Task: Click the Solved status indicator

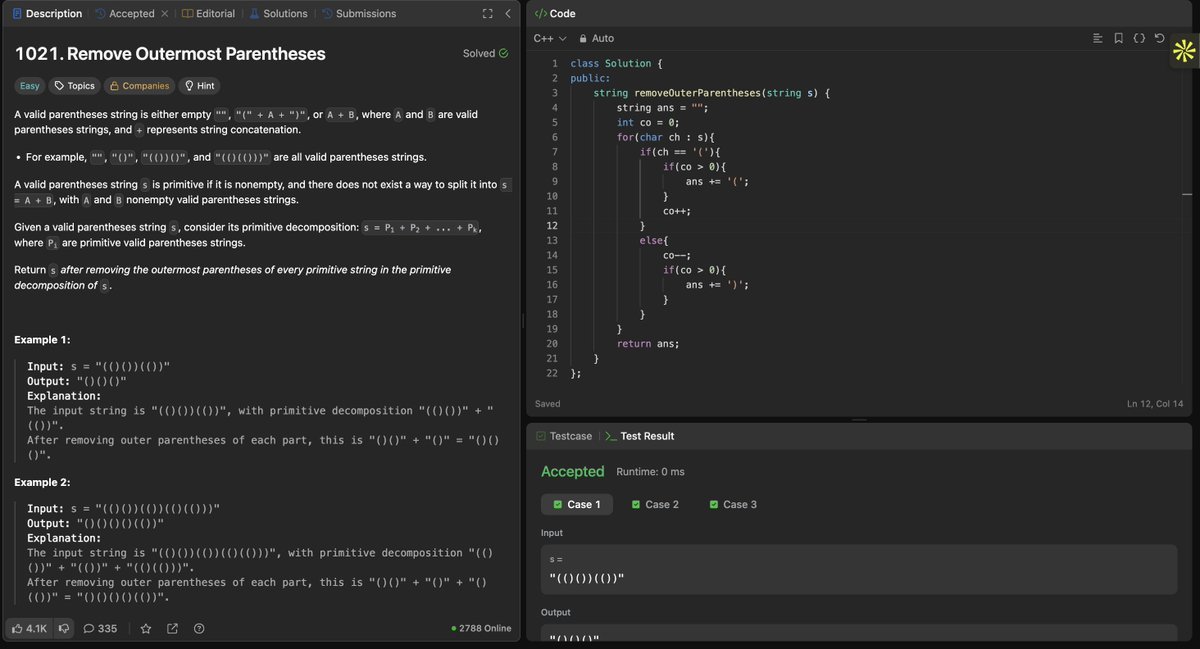Action: point(485,53)
